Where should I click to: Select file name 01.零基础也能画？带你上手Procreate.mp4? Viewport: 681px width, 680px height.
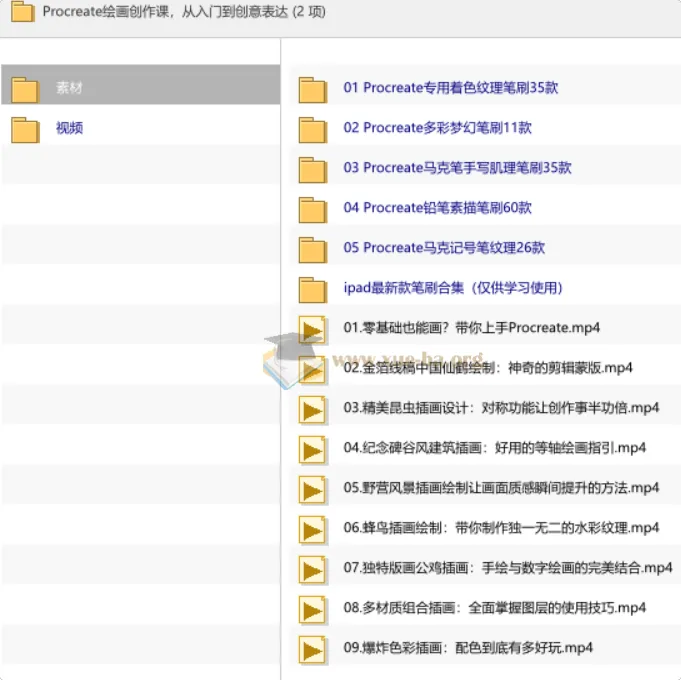click(x=472, y=327)
